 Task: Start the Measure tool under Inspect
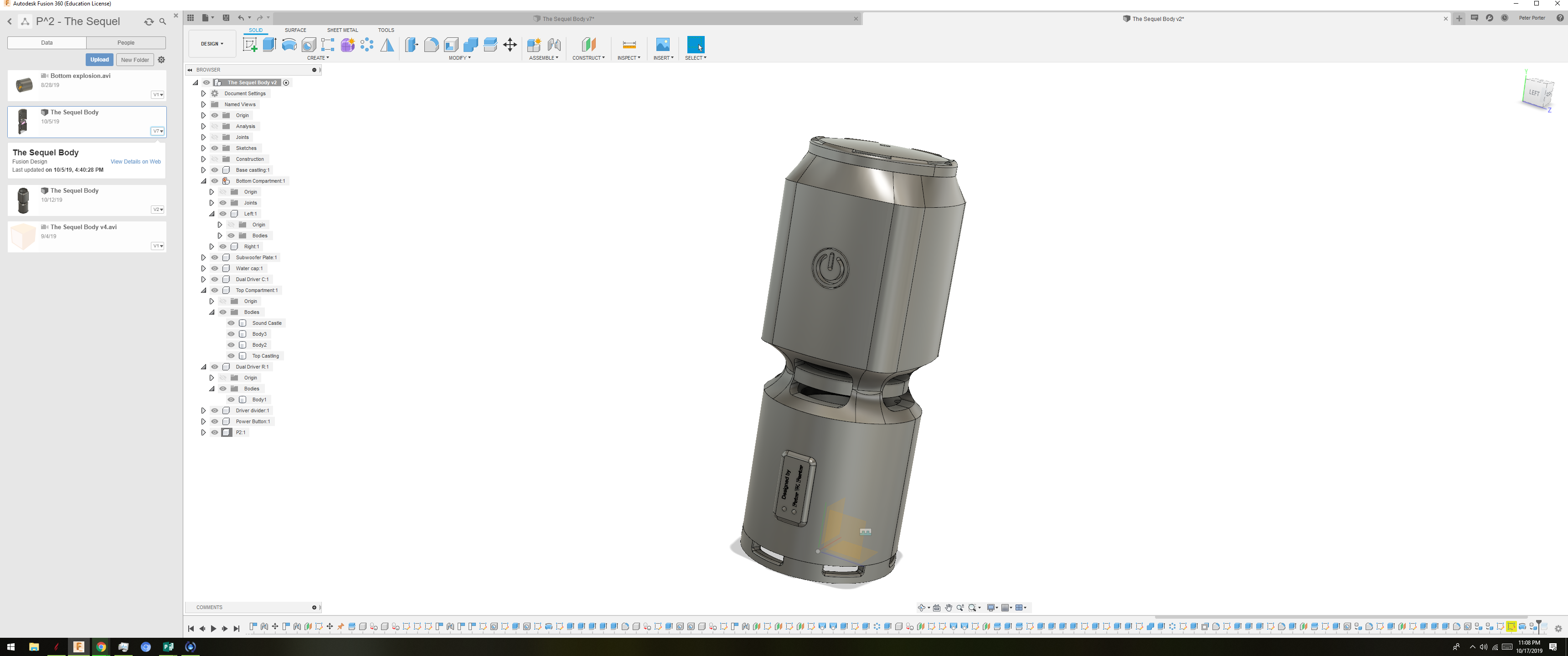pyautogui.click(x=629, y=44)
